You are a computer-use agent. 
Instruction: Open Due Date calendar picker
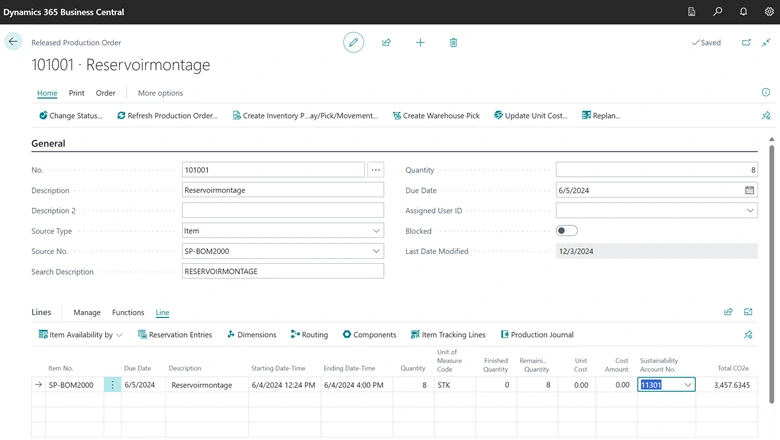tap(749, 190)
